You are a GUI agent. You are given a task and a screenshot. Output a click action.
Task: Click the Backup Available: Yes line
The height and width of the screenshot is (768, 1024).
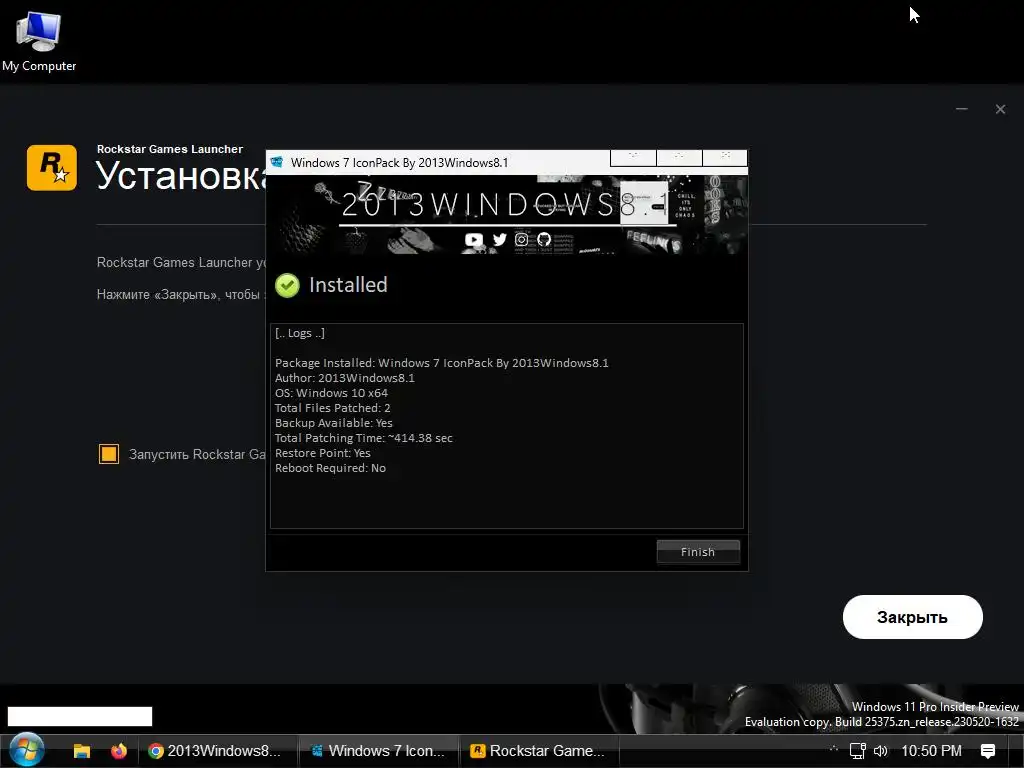[334, 423]
